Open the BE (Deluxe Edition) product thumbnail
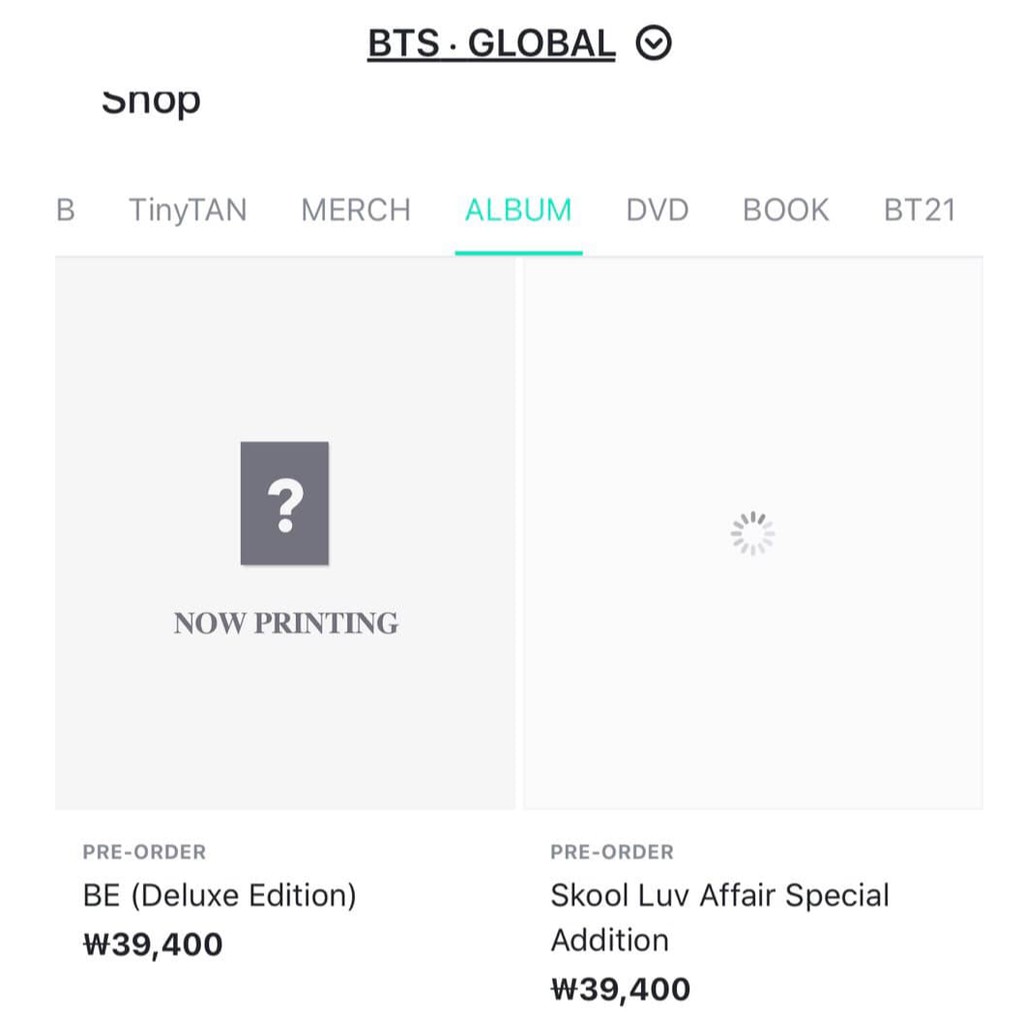1024x1024 pixels. coord(285,534)
